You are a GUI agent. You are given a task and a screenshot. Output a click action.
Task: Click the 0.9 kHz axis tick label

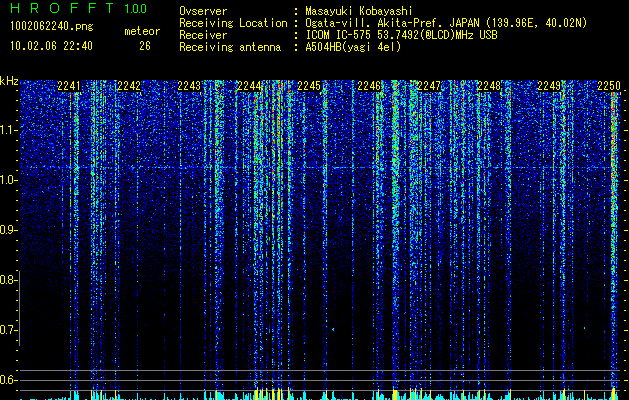[8, 230]
